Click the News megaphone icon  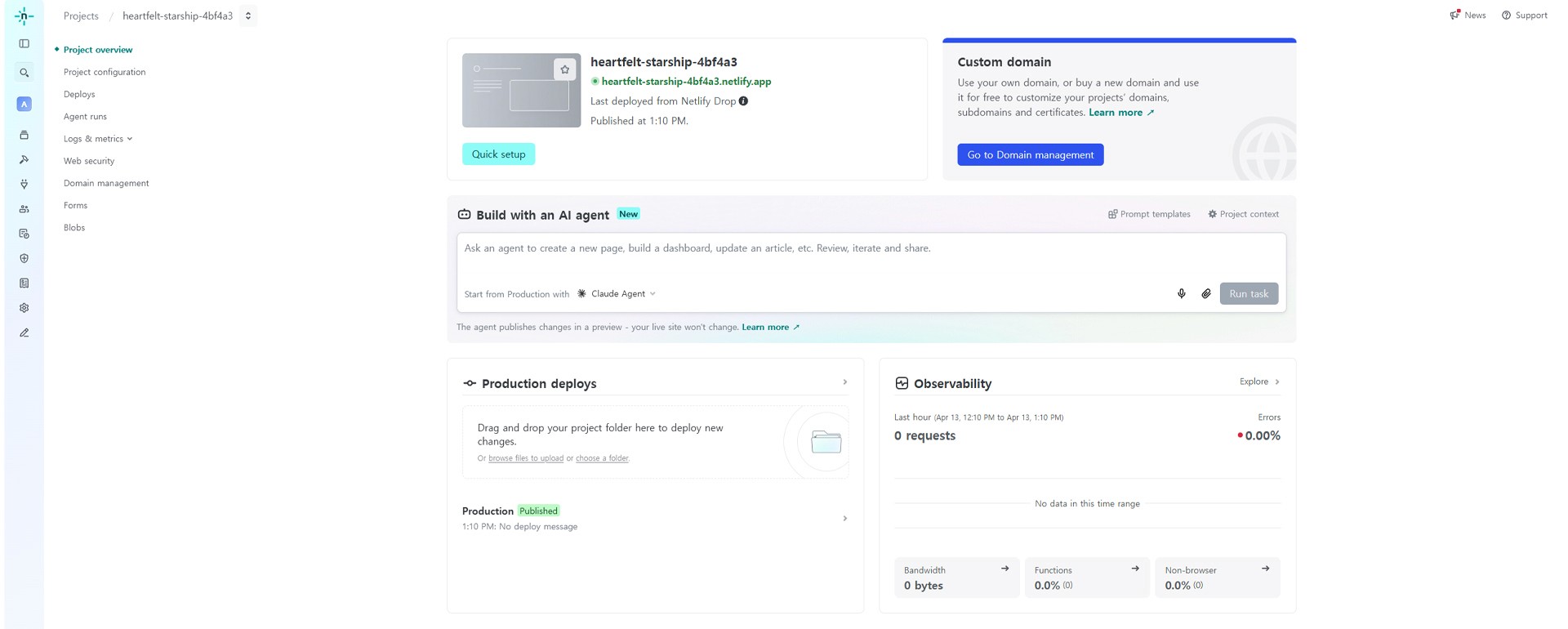1454,15
